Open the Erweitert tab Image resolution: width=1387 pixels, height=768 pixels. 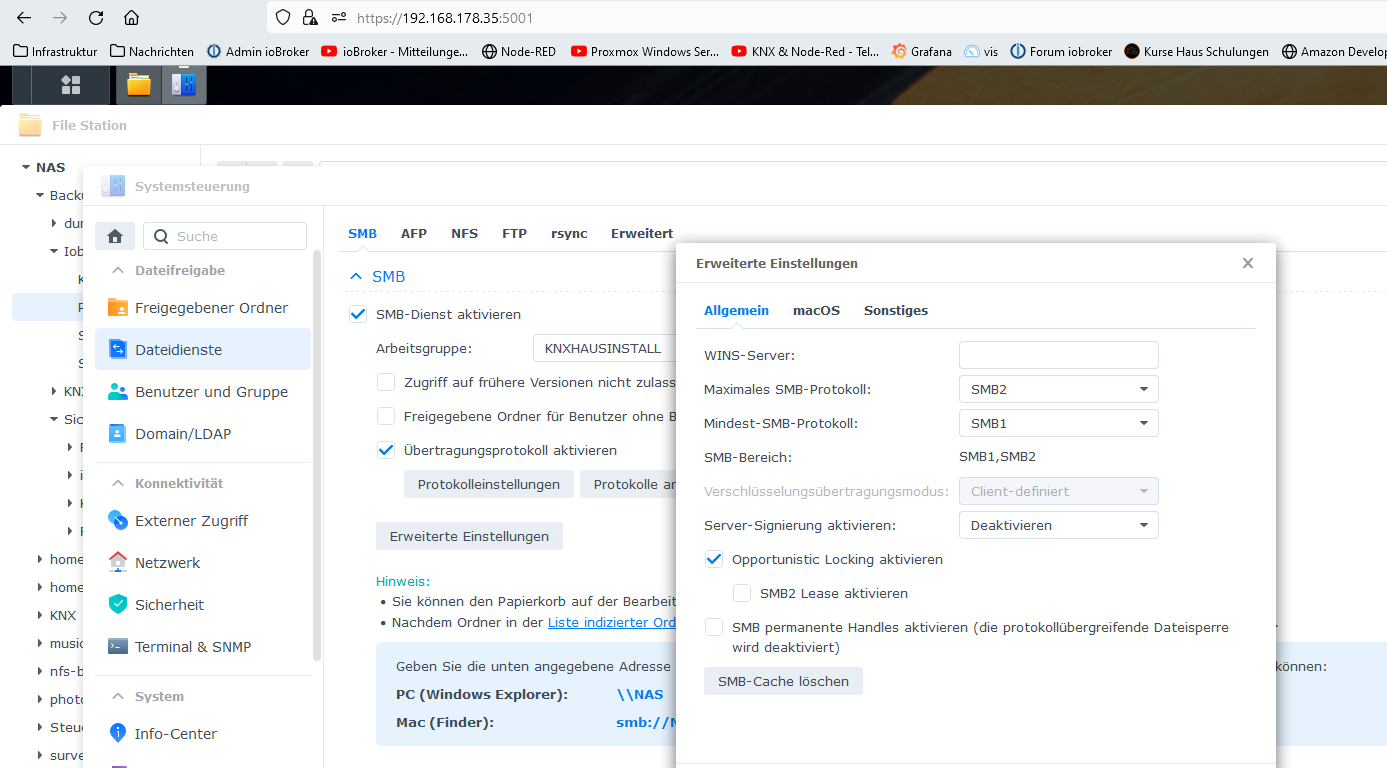[642, 233]
